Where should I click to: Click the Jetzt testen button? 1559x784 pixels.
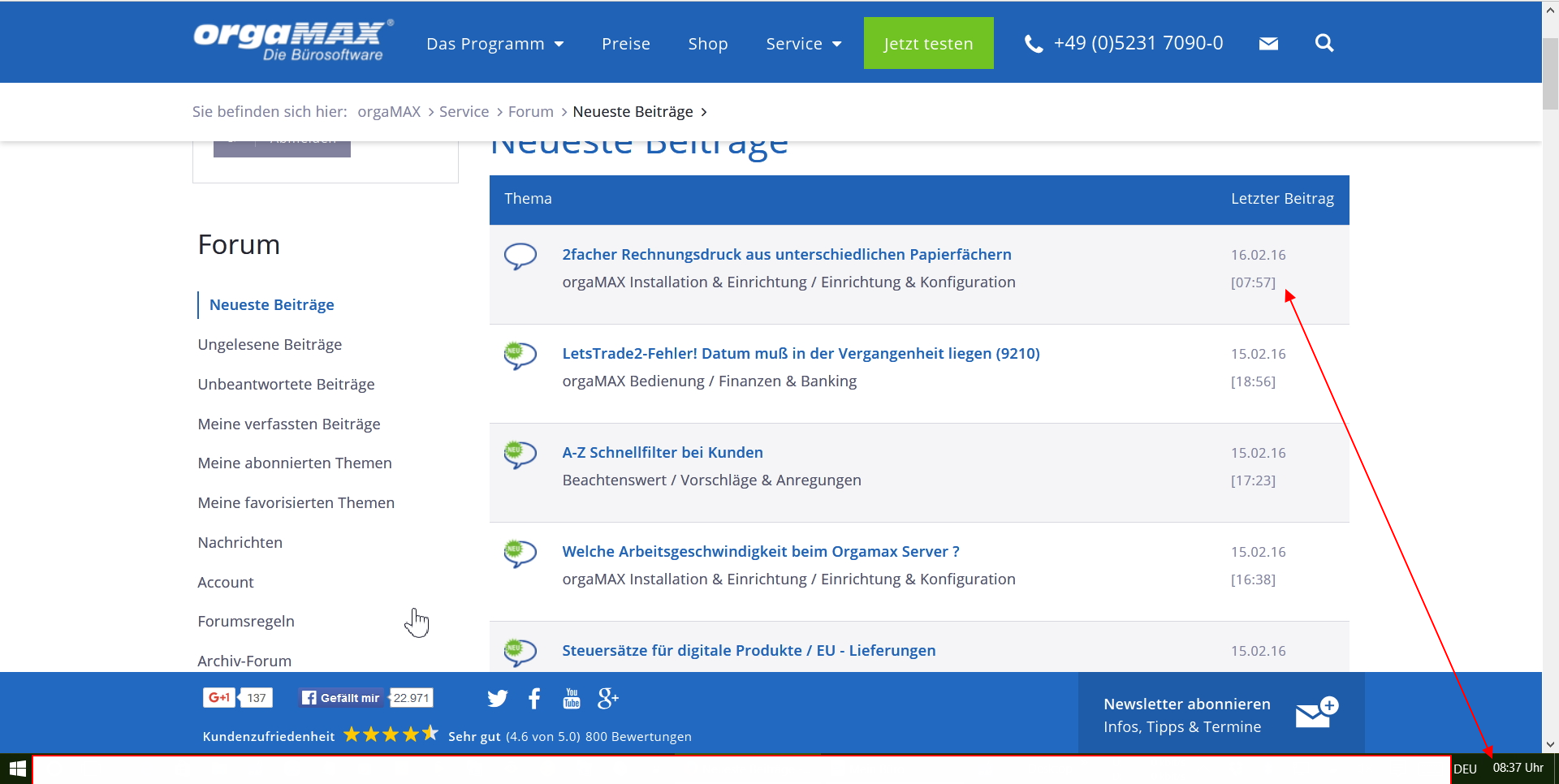click(929, 43)
